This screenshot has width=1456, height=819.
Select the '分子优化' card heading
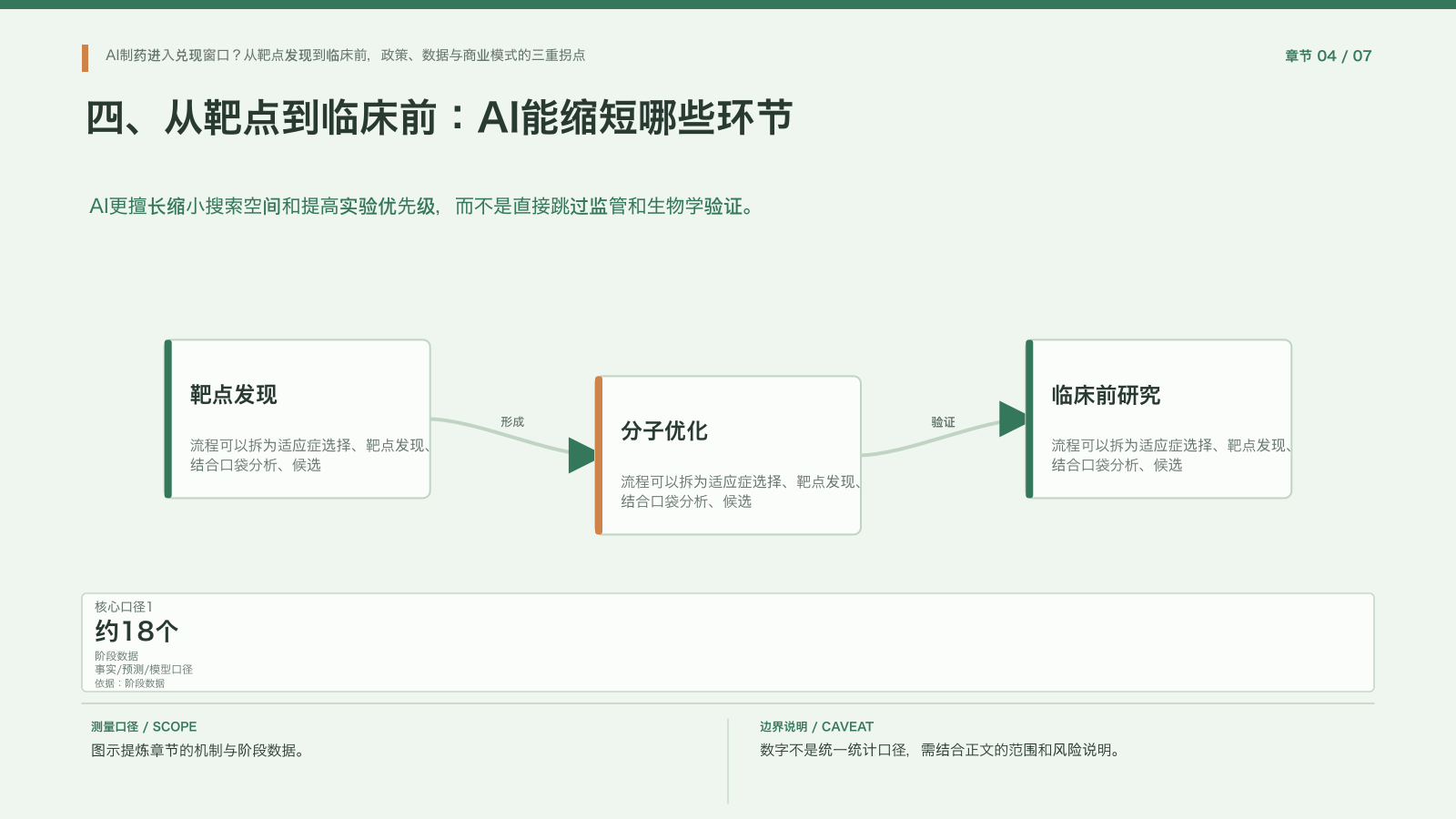click(664, 431)
